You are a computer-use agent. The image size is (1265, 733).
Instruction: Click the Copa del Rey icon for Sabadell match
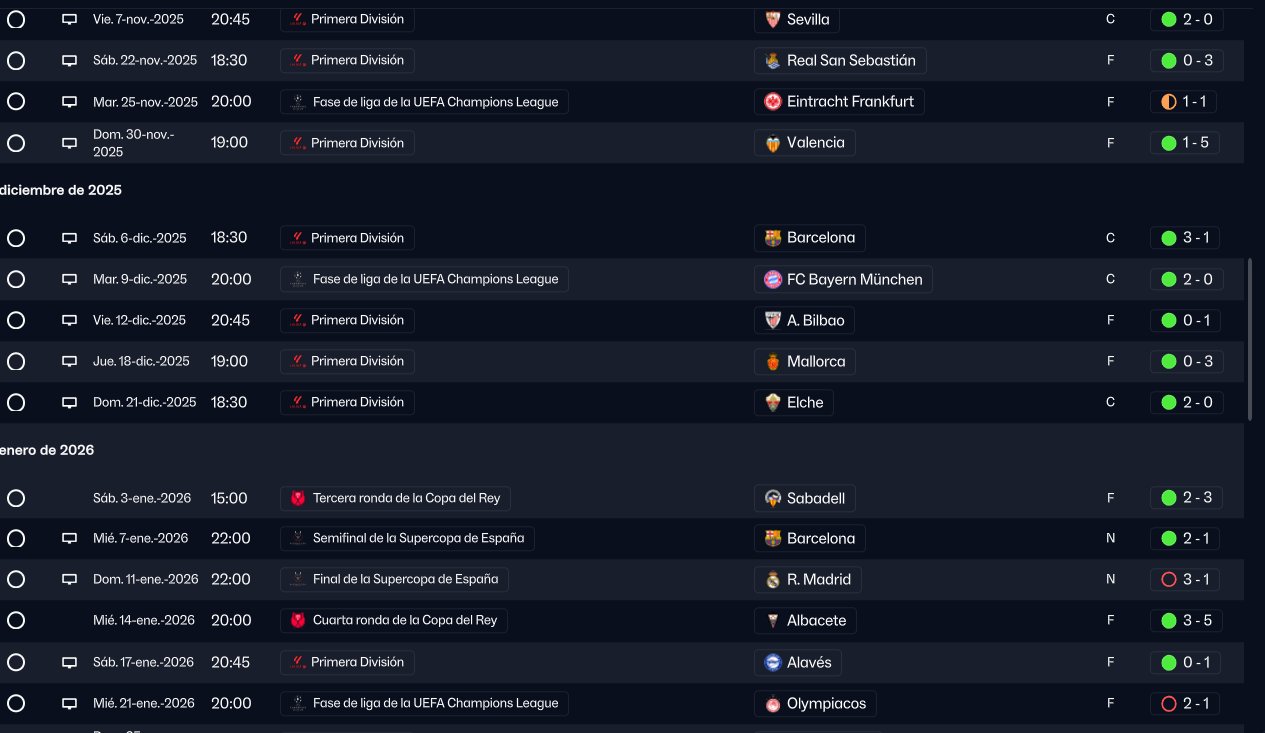coord(298,498)
